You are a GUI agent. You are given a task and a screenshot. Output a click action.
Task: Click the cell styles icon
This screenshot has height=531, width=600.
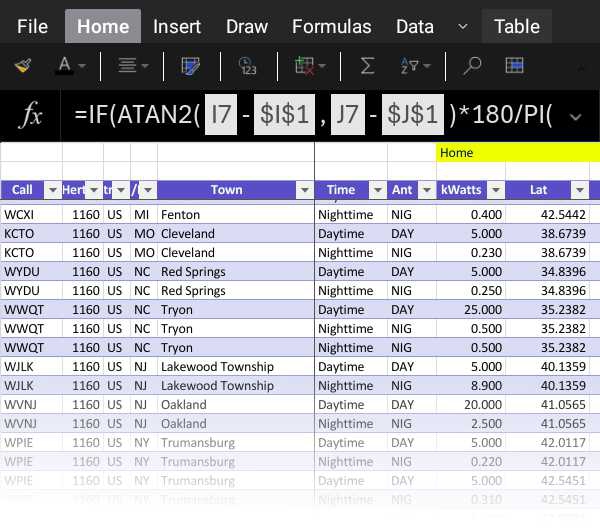[190, 66]
